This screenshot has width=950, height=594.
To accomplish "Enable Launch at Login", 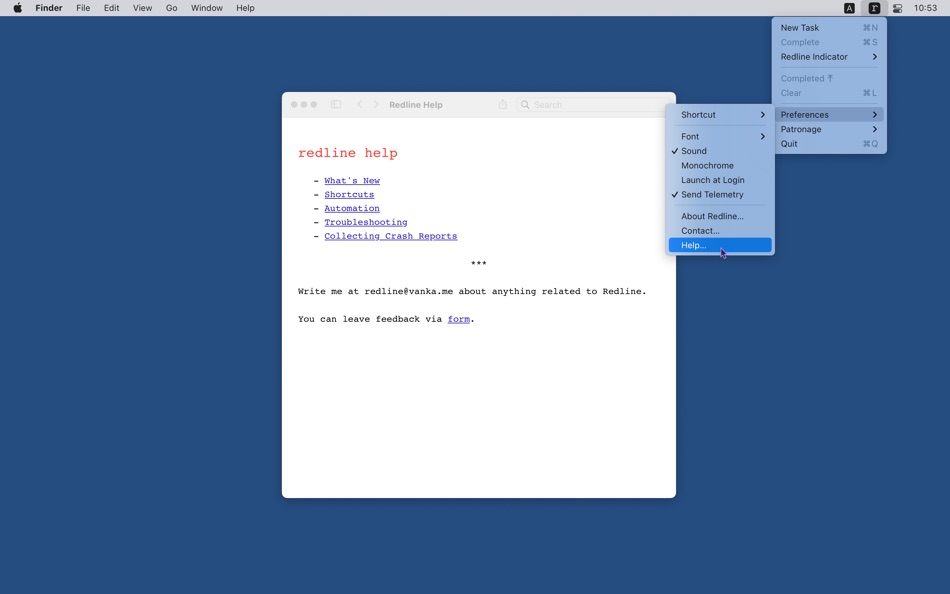I will point(720,180).
